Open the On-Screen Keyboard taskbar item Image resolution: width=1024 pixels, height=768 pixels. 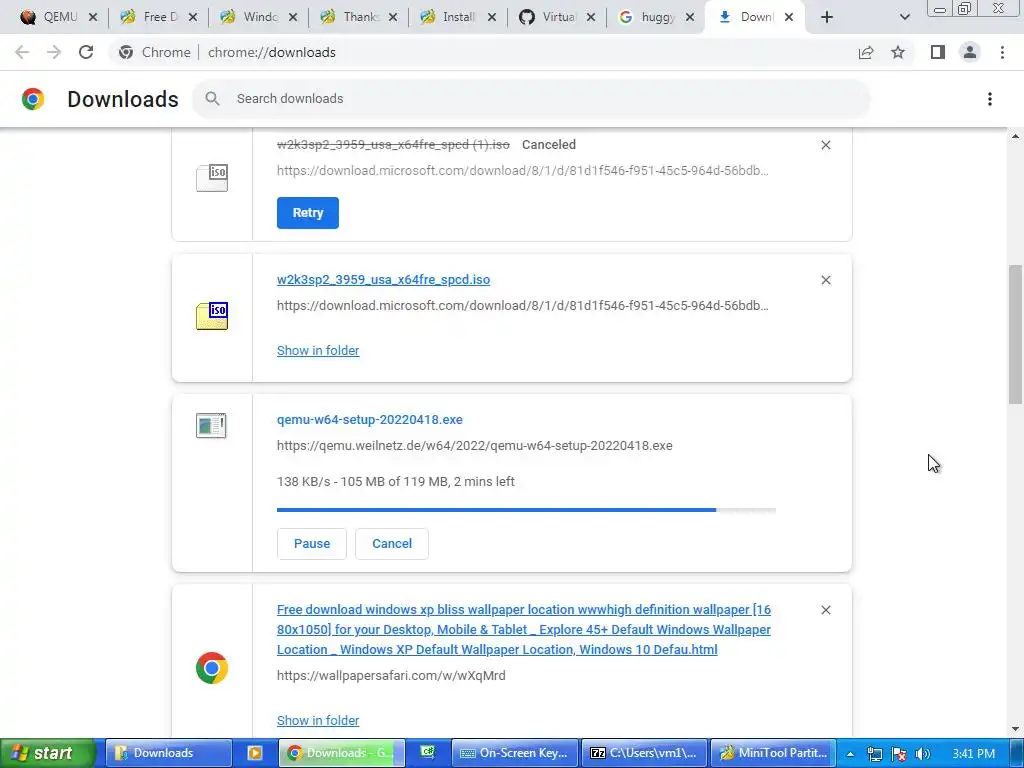(x=515, y=753)
